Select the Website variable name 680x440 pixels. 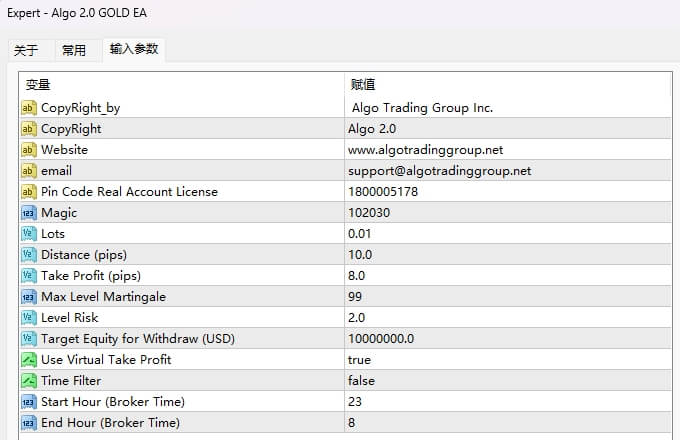pos(65,150)
